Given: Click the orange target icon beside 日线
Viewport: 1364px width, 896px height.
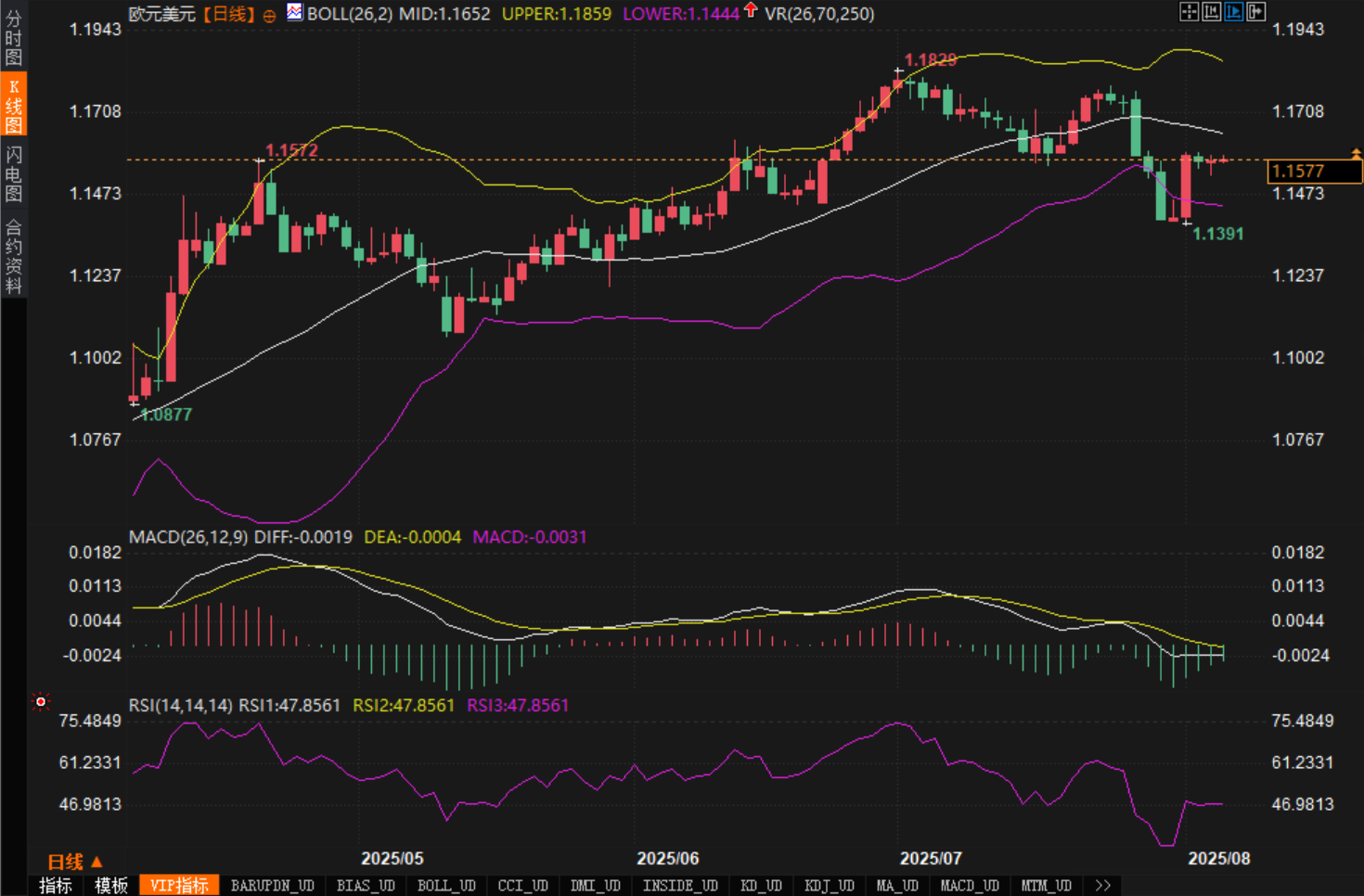Looking at the screenshot, I should (269, 16).
